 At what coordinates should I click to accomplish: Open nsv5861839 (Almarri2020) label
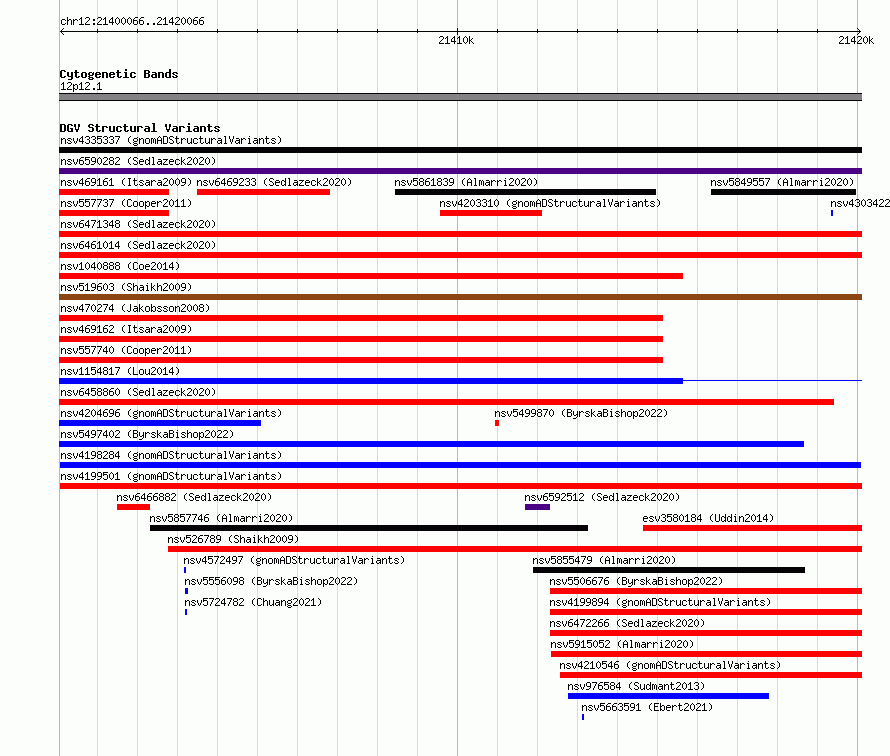coord(466,182)
